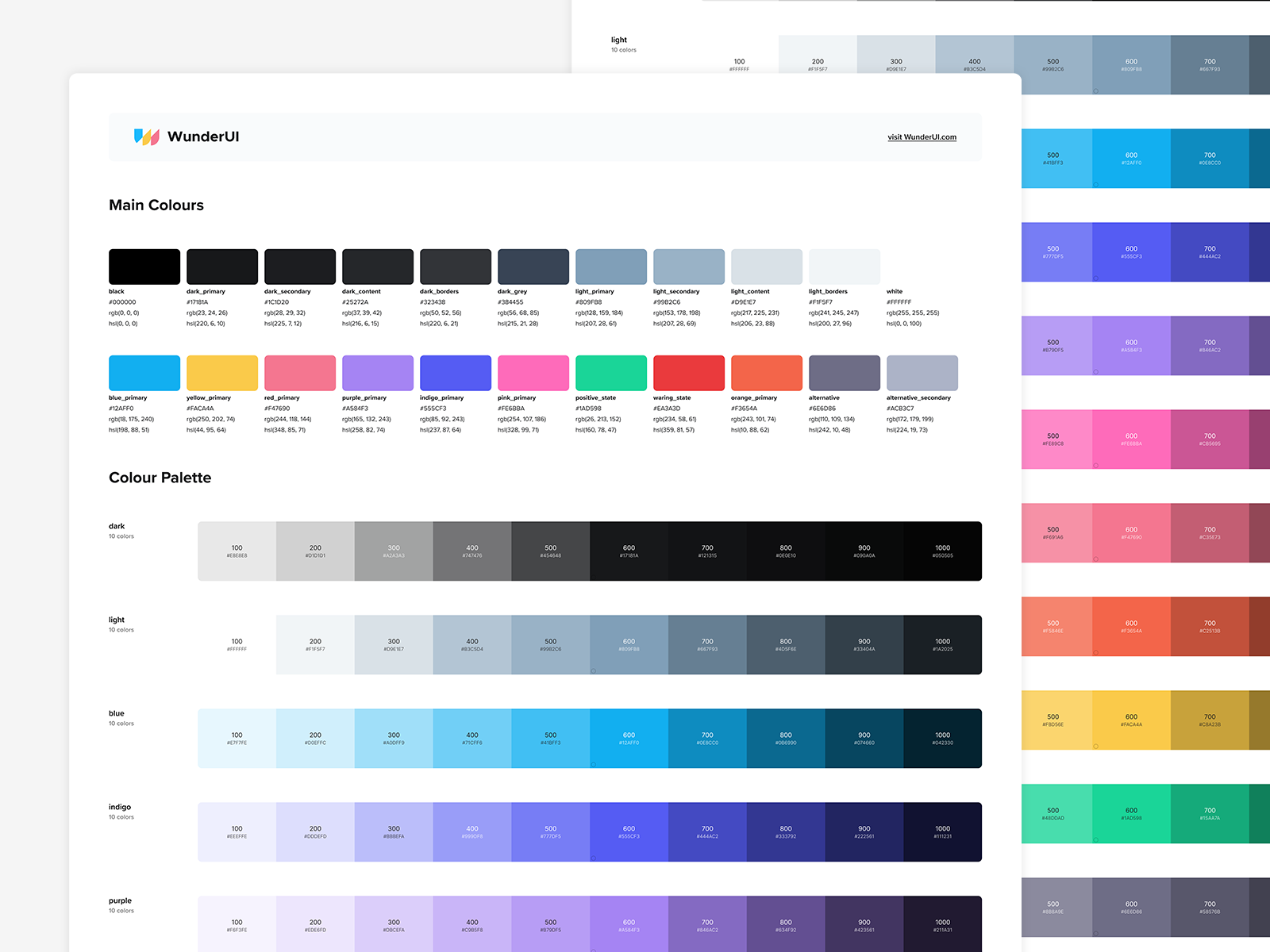Click the 'indigo' palette row label
This screenshot has height=952, width=1270.
(x=120, y=807)
